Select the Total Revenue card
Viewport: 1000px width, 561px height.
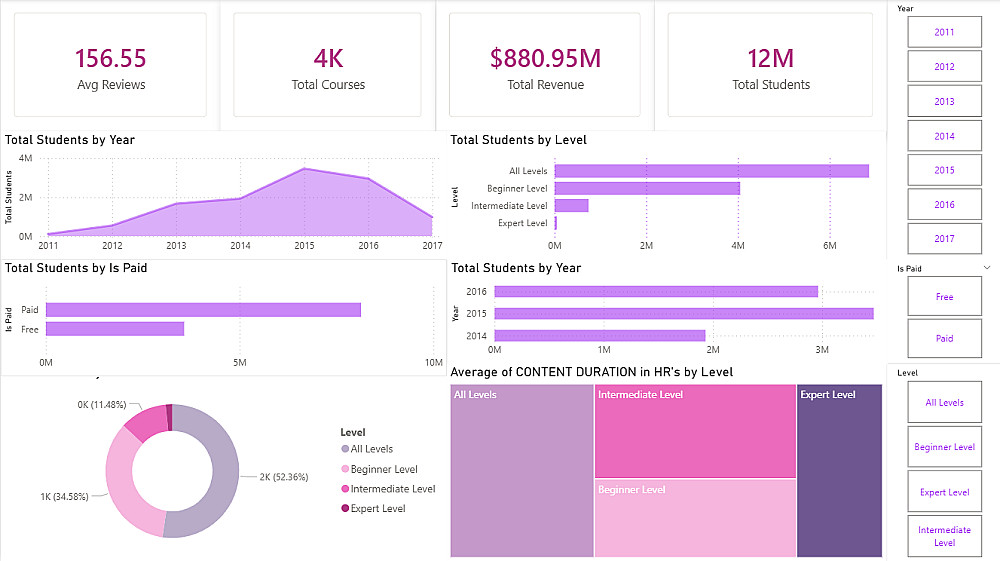pyautogui.click(x=545, y=65)
